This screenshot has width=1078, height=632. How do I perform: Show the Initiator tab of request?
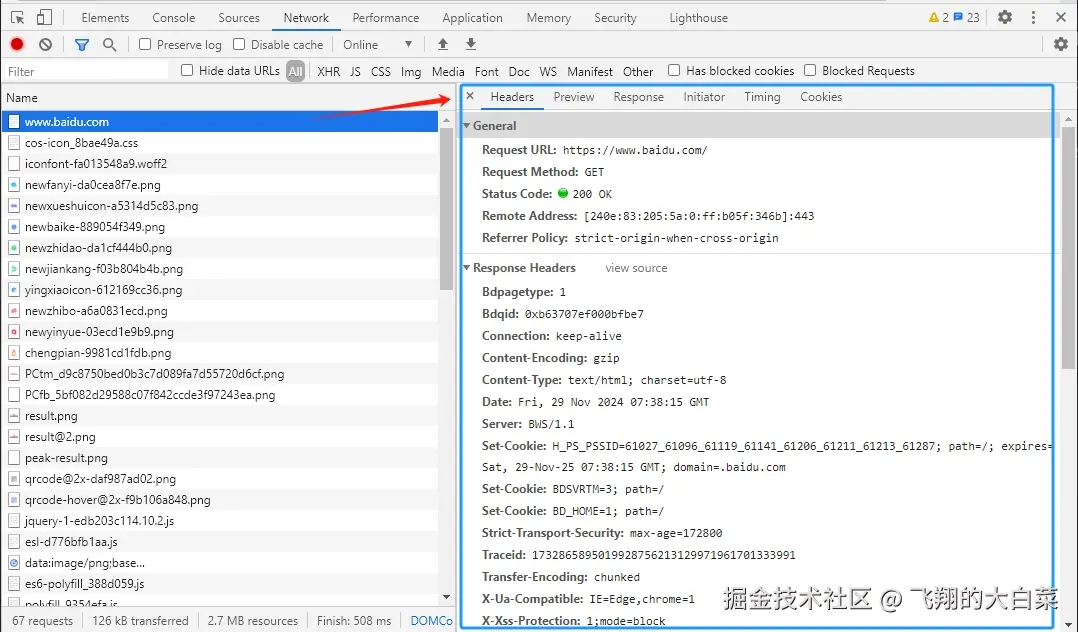click(x=704, y=97)
